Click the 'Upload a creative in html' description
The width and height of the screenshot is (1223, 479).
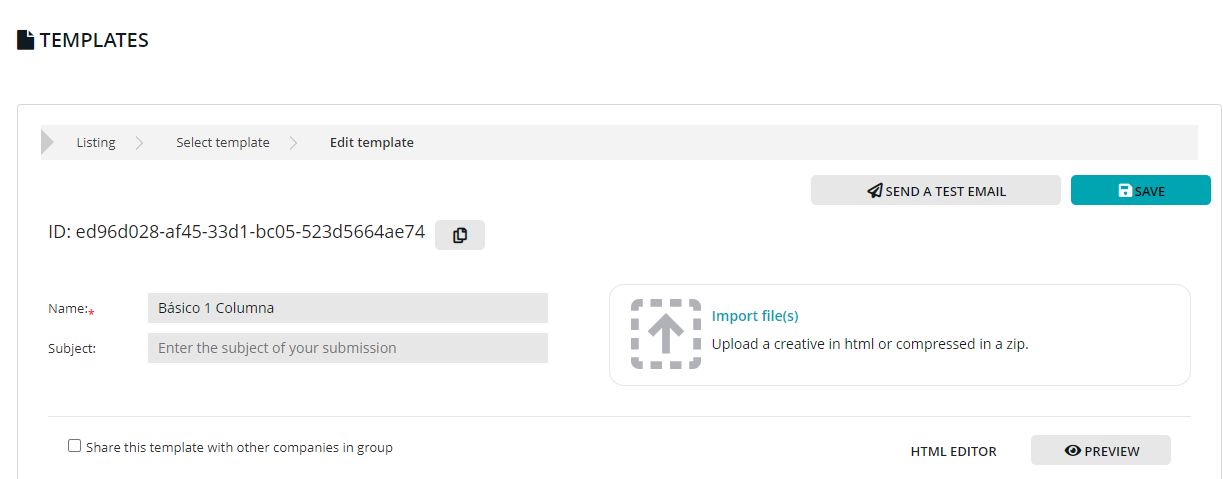[870, 344]
